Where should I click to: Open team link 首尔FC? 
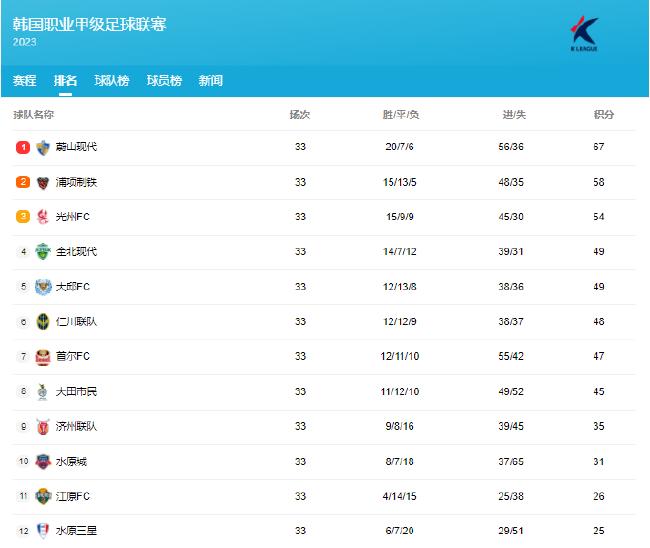point(73,356)
